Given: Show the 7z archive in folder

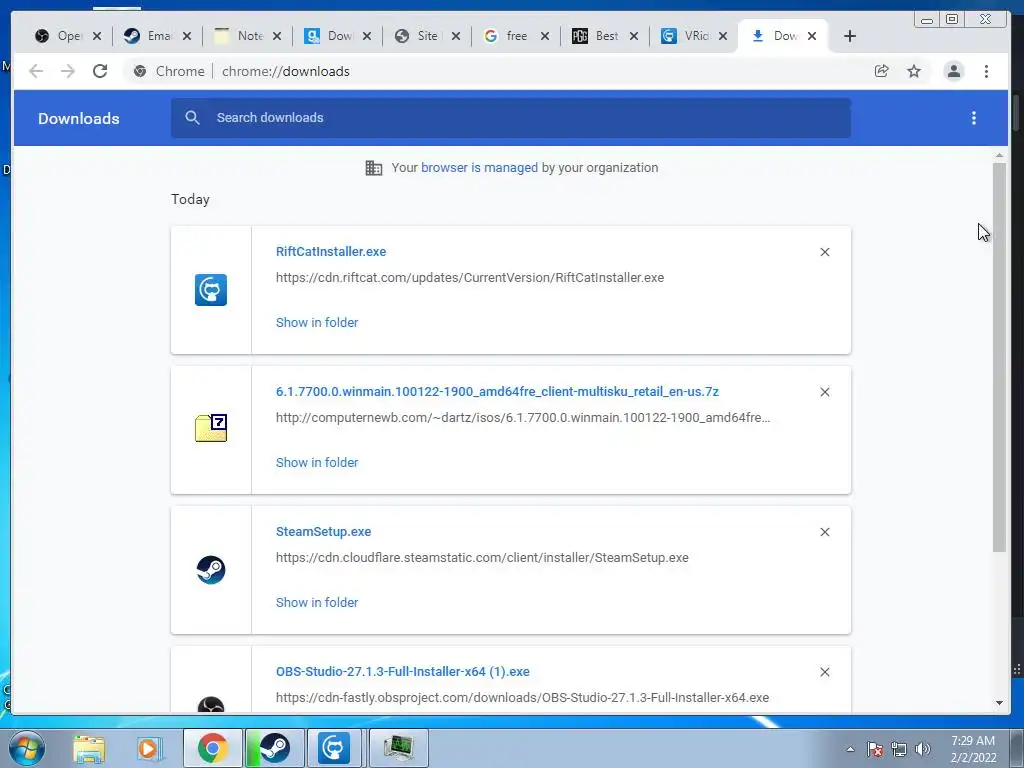Looking at the screenshot, I should (317, 462).
